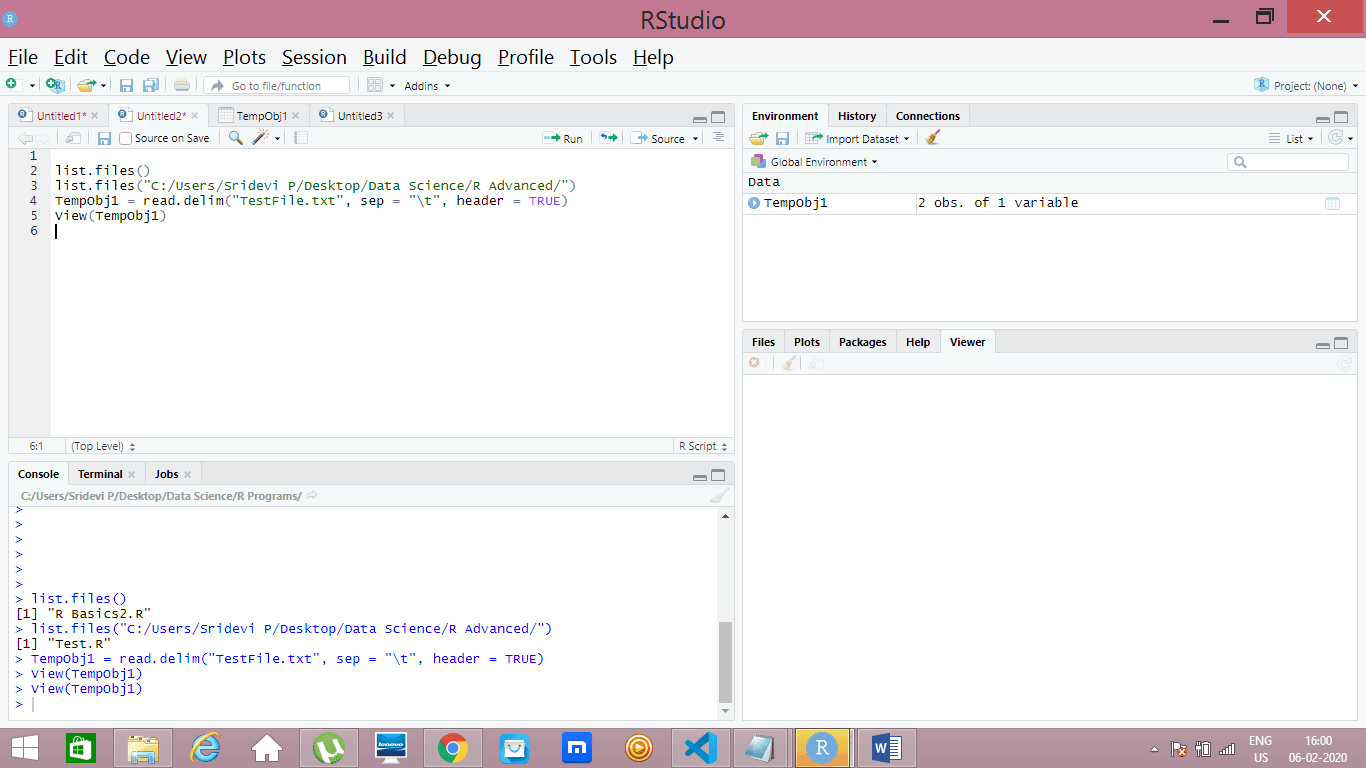
Task: Click the Load workspace folder icon
Action: tap(759, 138)
